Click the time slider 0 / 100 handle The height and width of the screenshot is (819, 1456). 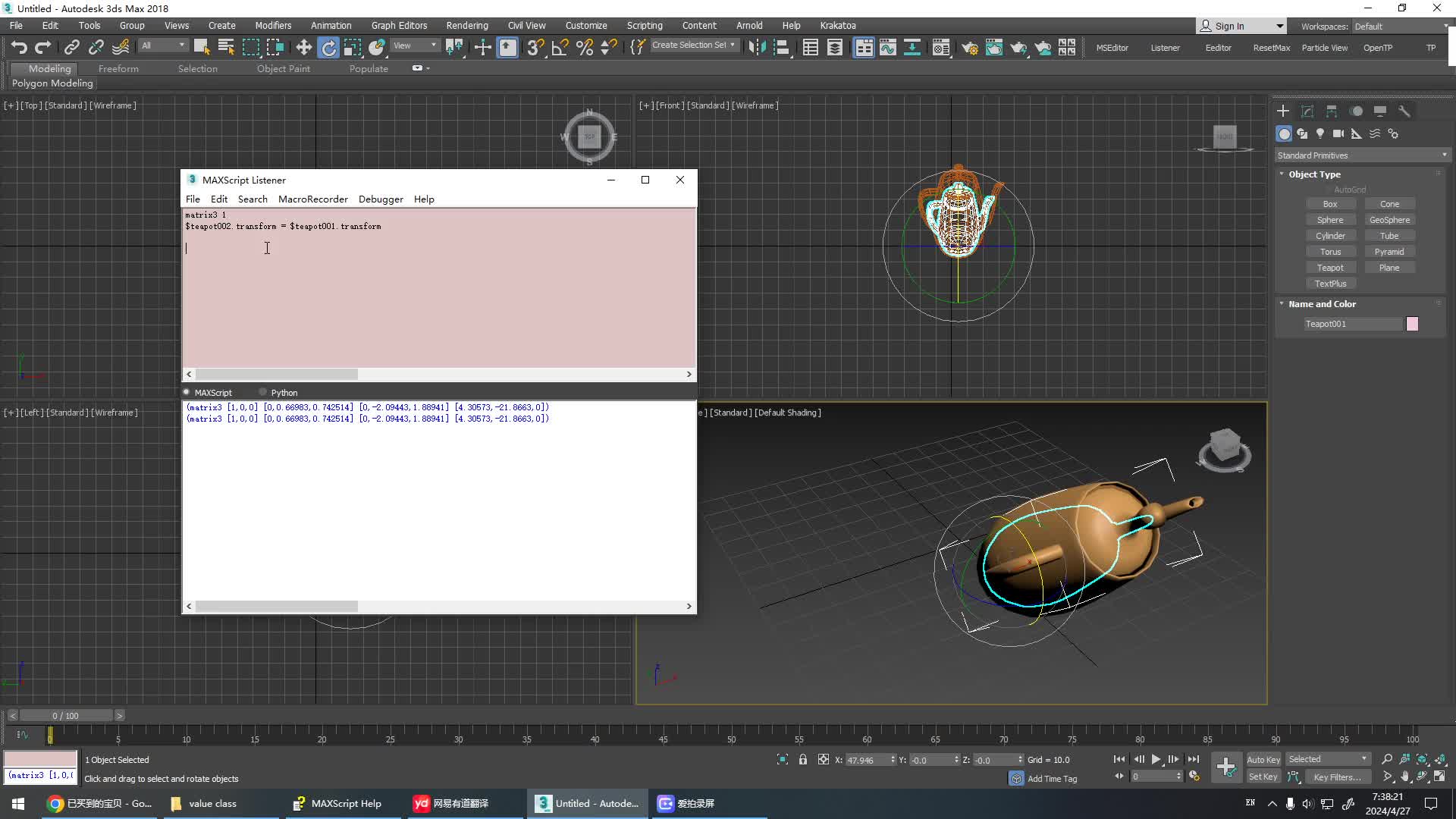[x=66, y=716]
